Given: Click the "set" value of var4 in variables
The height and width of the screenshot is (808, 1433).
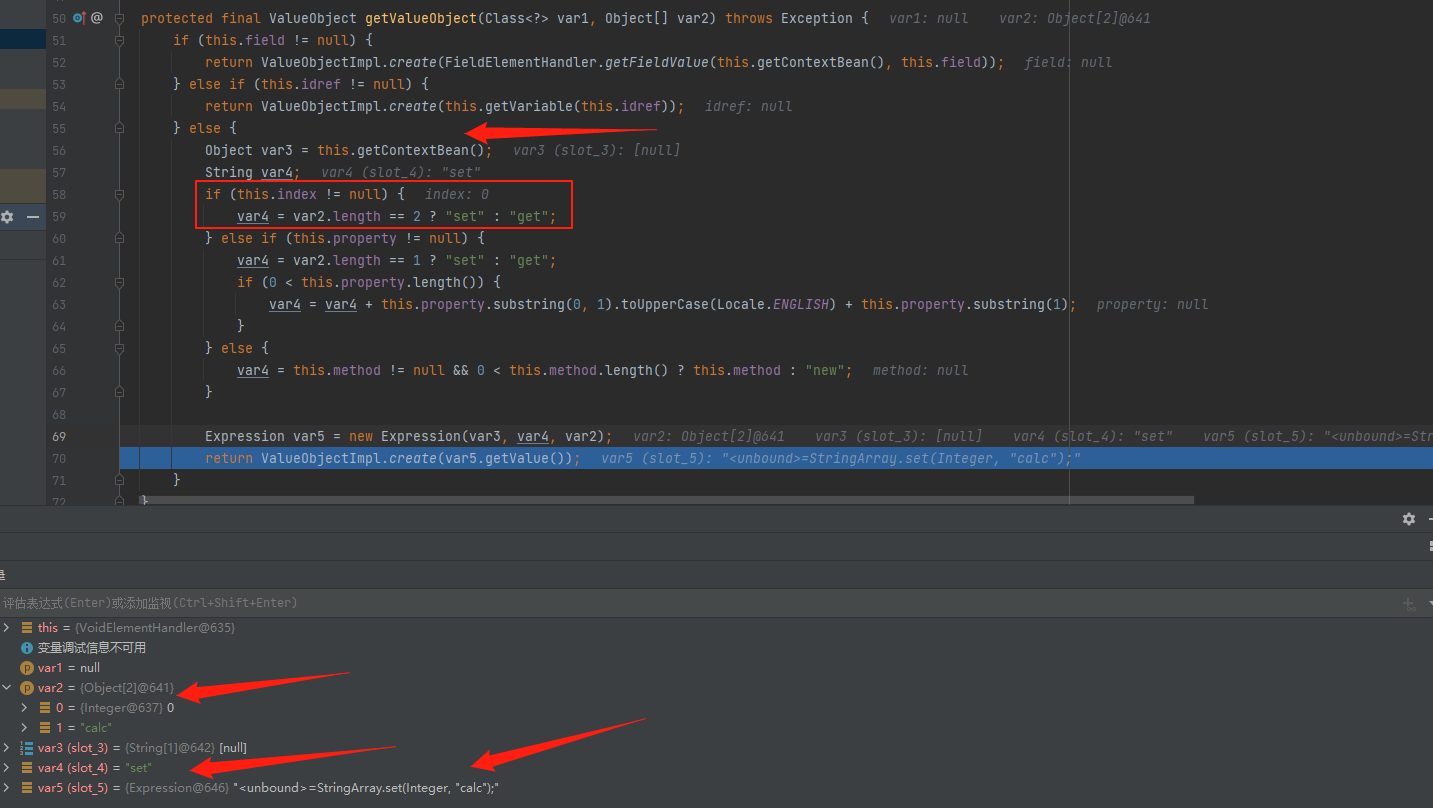Looking at the screenshot, I should (x=139, y=768).
